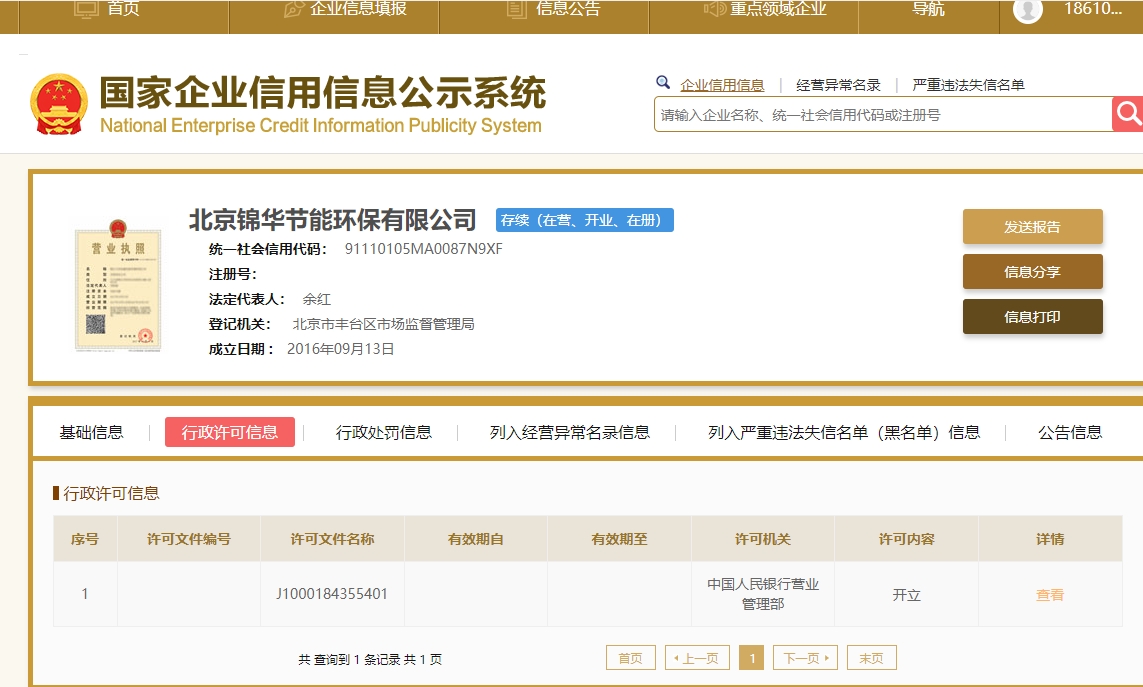The width and height of the screenshot is (1143, 687).
Task: Click the 开立 permit content cell
Action: click(906, 594)
